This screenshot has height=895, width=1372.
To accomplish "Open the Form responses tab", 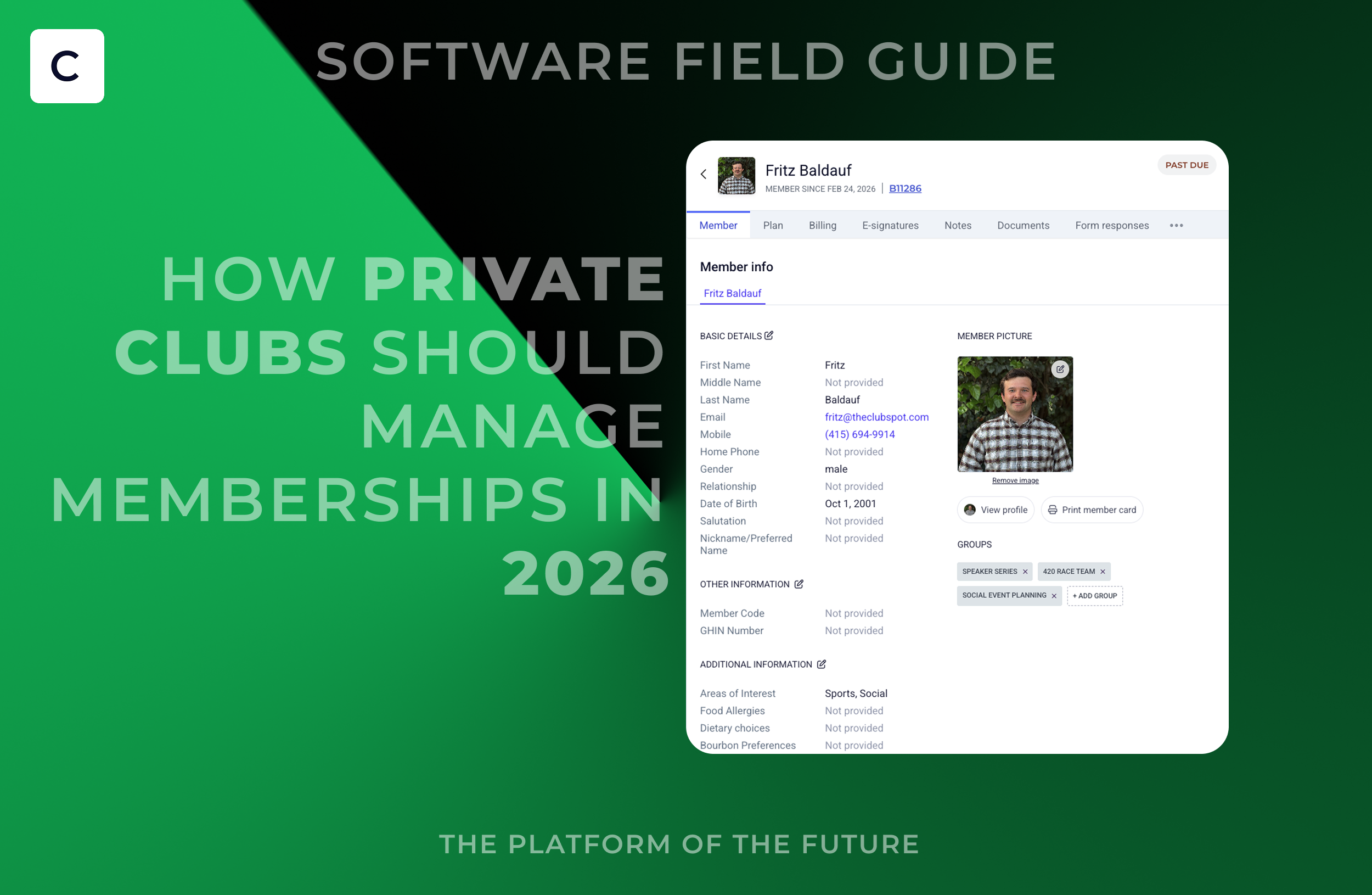I will point(1112,226).
